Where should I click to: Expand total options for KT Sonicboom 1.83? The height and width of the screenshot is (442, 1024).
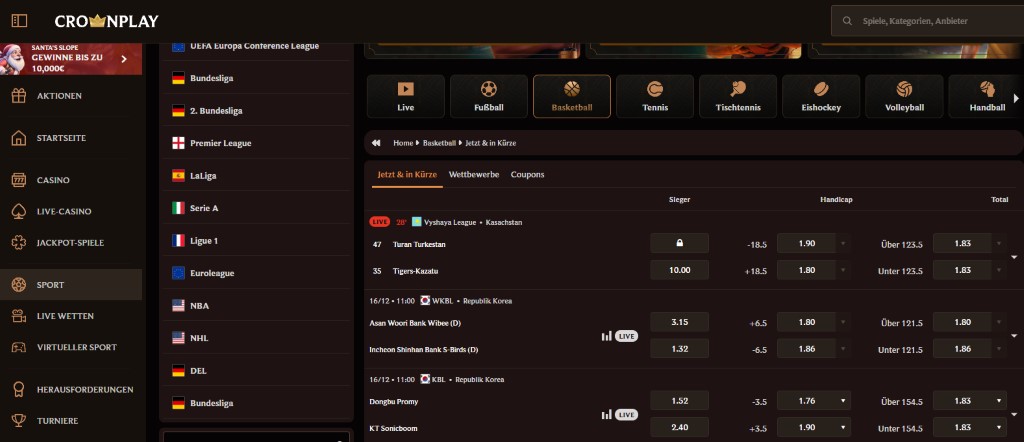pyautogui.click(x=999, y=428)
